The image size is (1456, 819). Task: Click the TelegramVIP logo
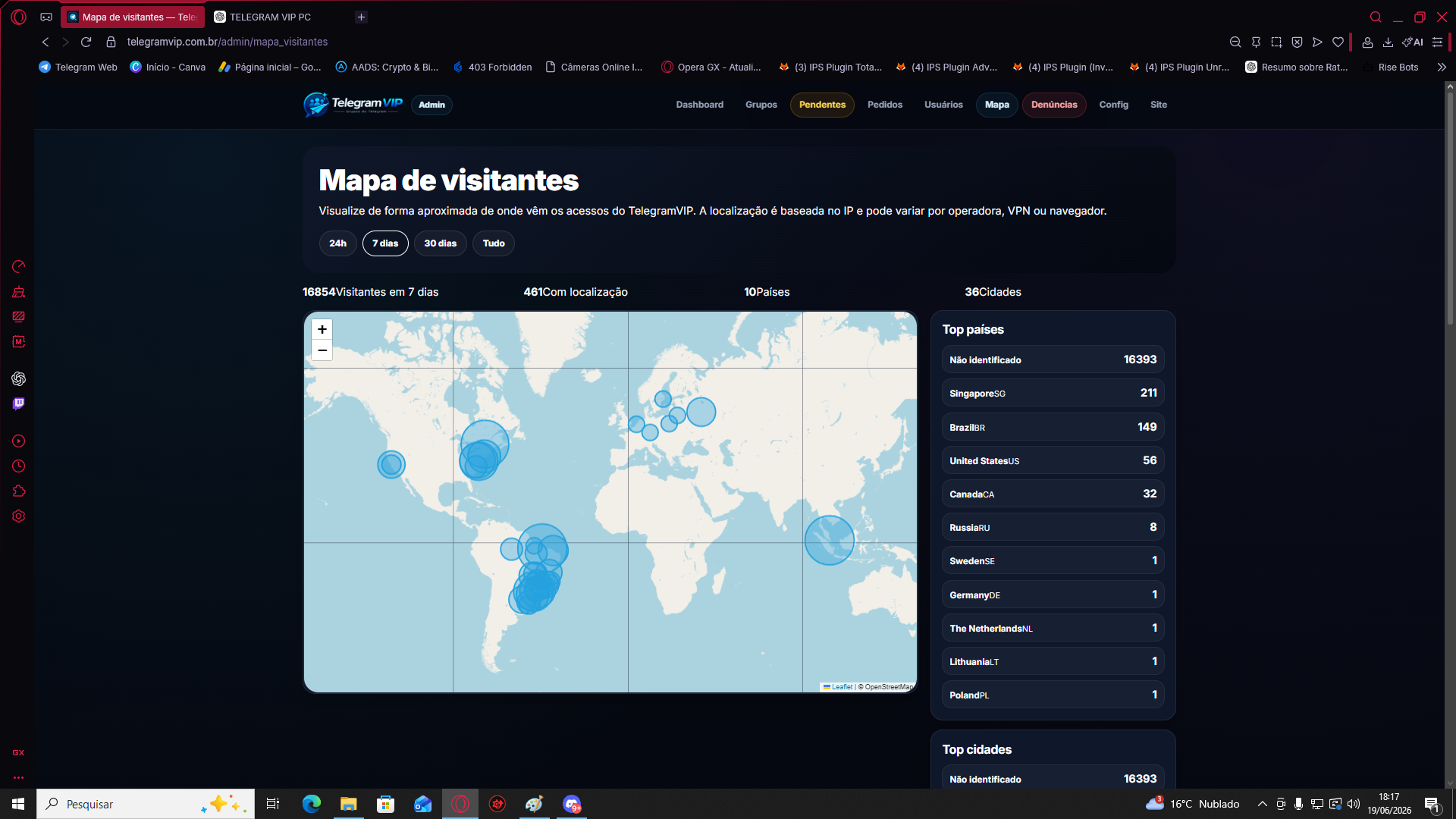point(353,105)
